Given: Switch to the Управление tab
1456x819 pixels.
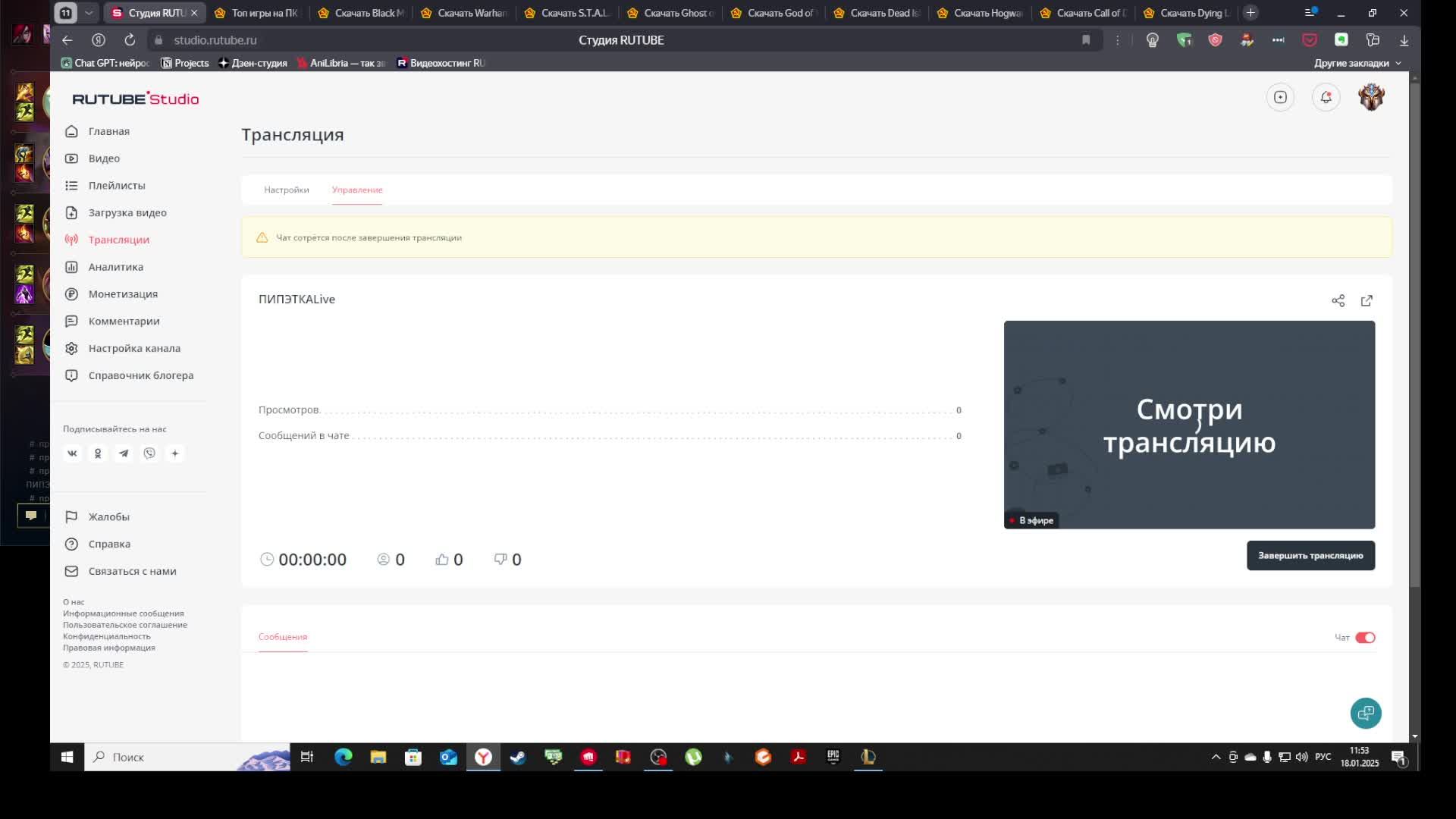Looking at the screenshot, I should [357, 190].
